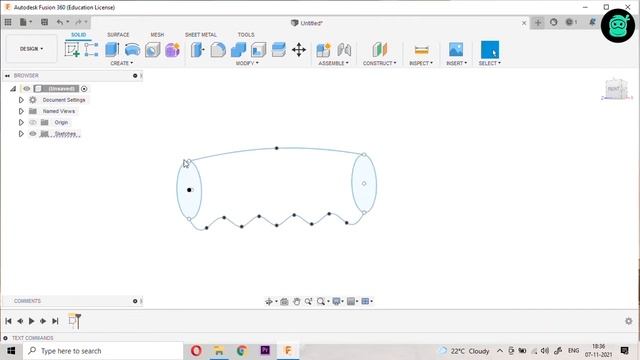Select the Offset Face tool
Image resolution: width=640 pixels, height=360 pixels.
279,50
